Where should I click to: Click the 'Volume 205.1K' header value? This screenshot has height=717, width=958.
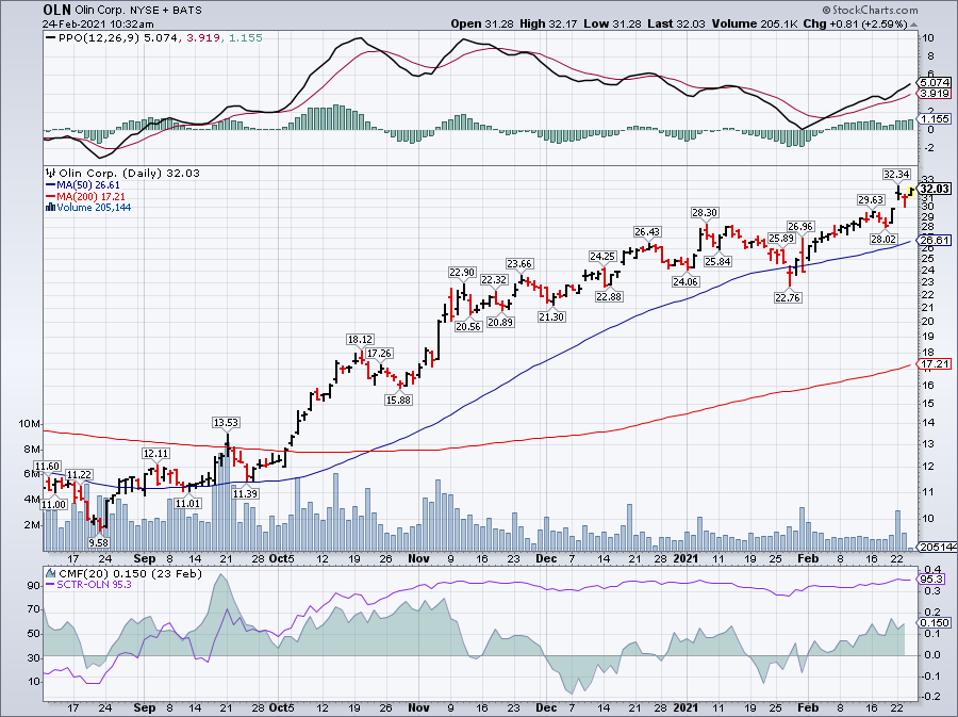click(754, 24)
